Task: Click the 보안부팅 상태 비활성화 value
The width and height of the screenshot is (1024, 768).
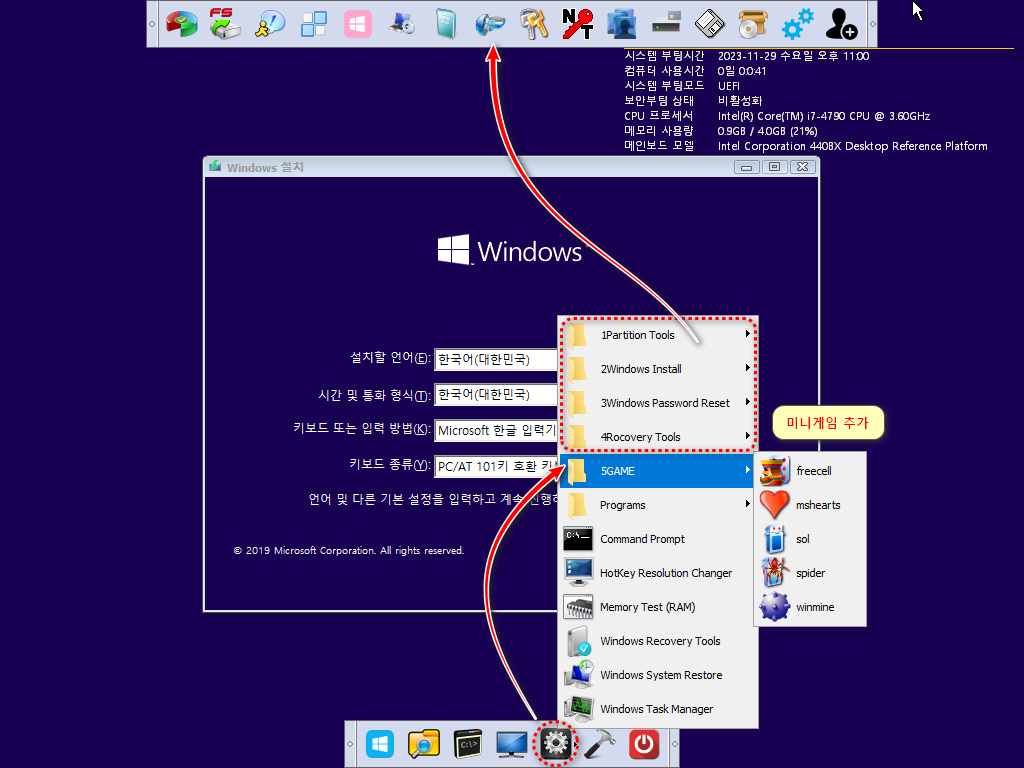Action: (x=740, y=101)
